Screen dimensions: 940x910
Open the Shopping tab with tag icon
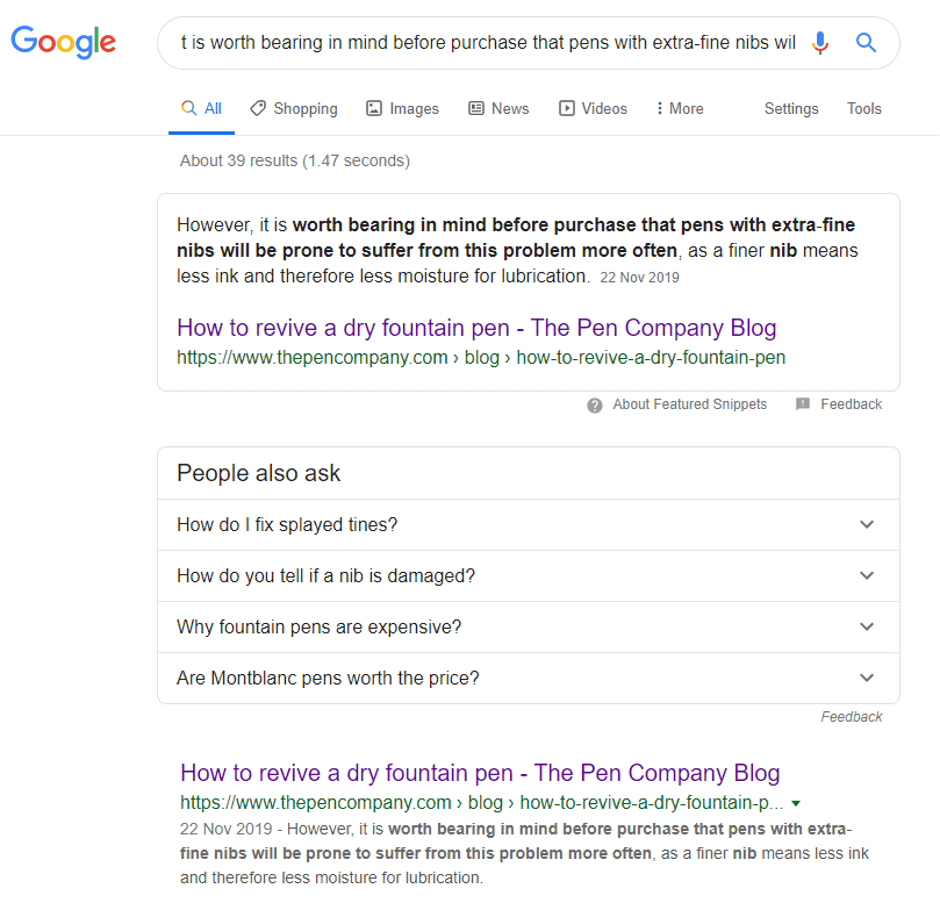click(294, 109)
